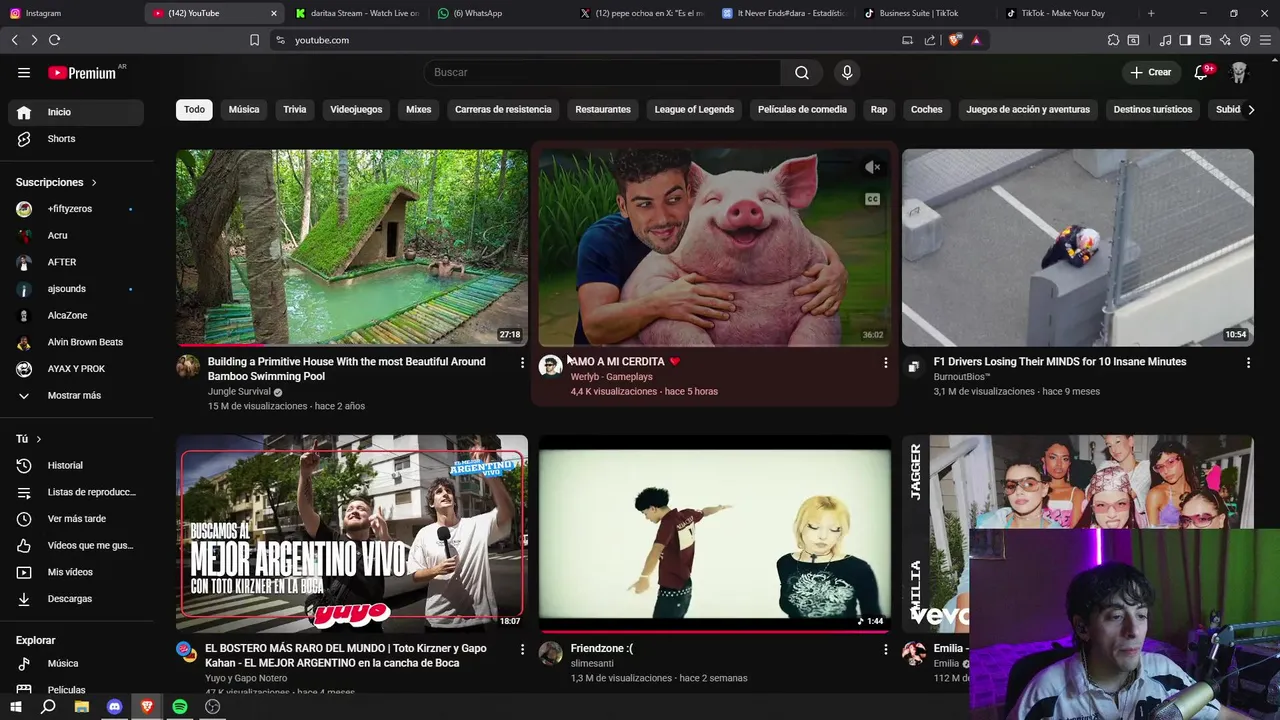Viewport: 1280px width, 720px height.
Task: Open the Jungle Survival channel link
Action: 239,392
